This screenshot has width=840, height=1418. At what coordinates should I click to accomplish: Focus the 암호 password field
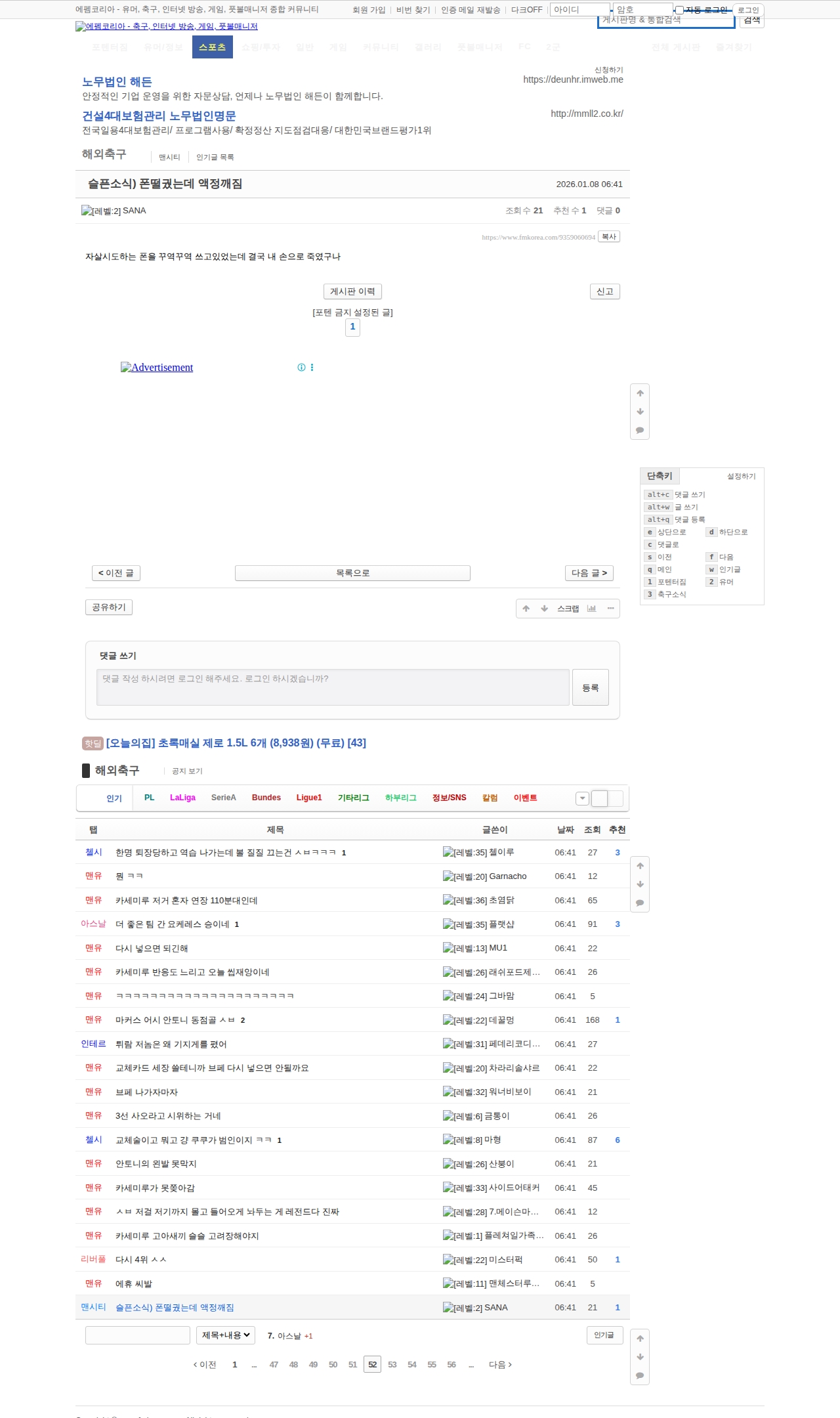point(643,10)
